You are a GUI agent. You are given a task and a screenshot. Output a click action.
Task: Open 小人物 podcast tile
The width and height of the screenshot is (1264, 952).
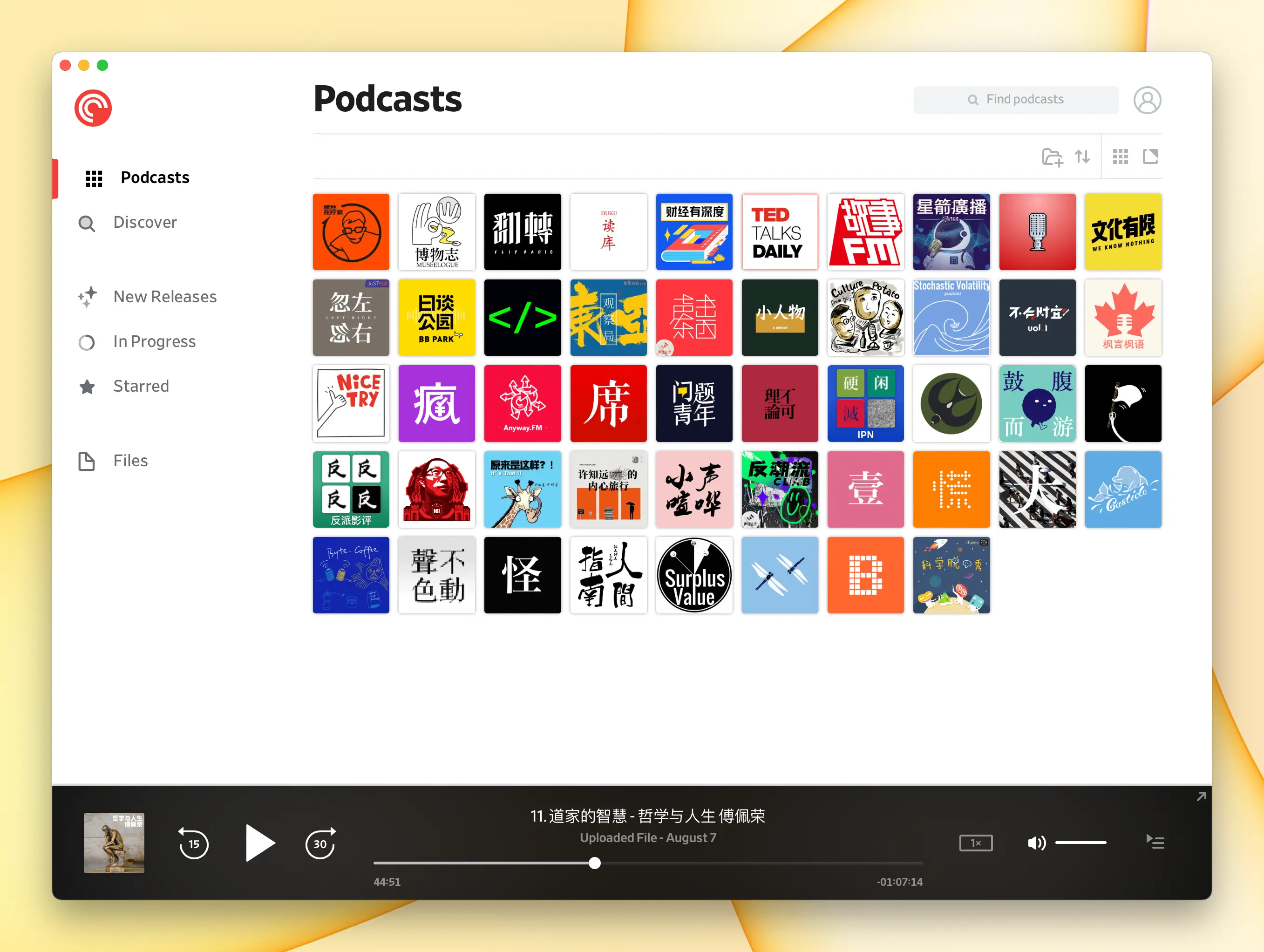point(780,318)
